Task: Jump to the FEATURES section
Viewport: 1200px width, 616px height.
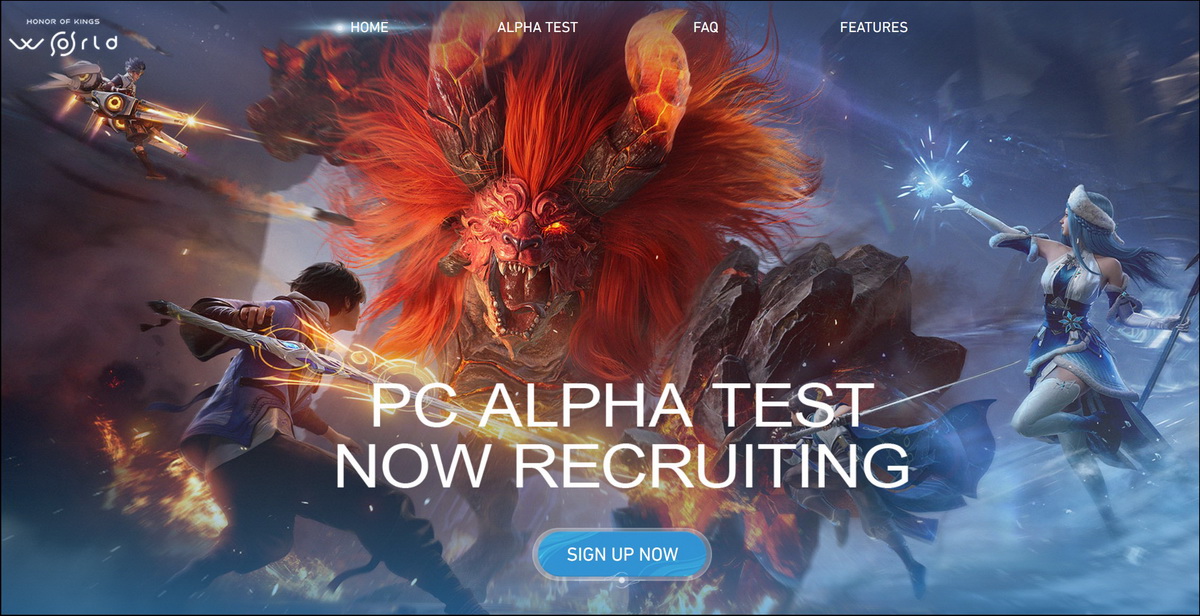Action: 873,27
